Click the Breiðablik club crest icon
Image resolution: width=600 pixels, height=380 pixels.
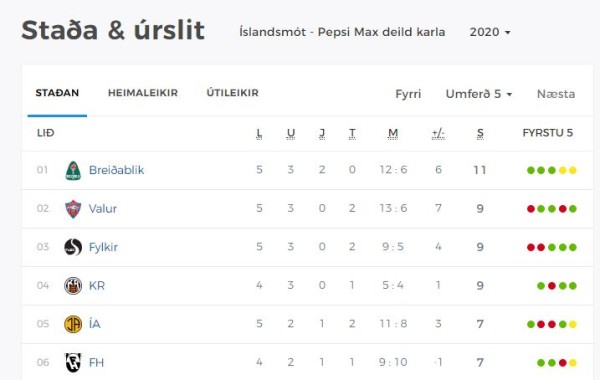(73, 170)
